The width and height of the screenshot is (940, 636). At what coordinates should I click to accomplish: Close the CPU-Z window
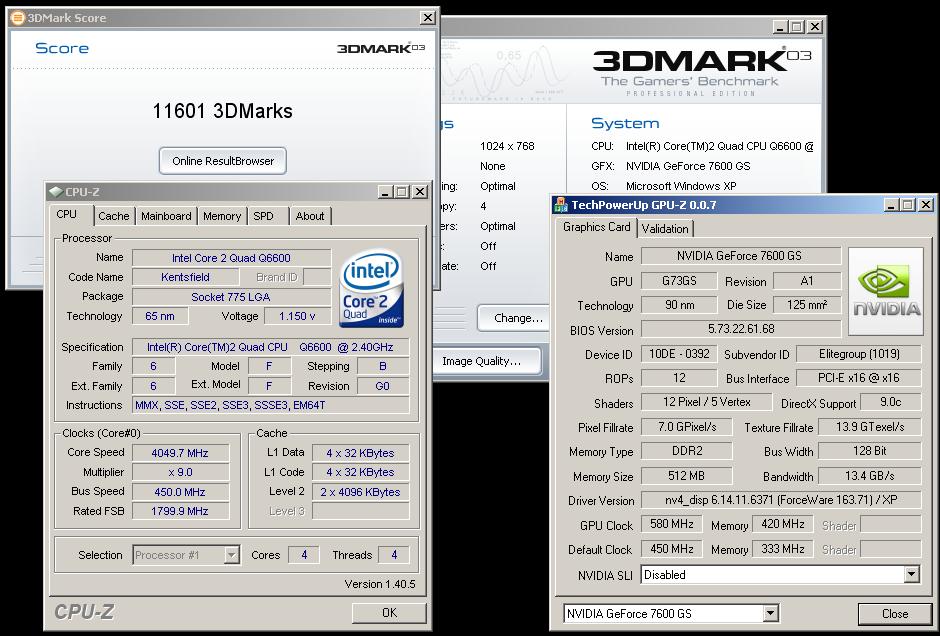(x=420, y=192)
